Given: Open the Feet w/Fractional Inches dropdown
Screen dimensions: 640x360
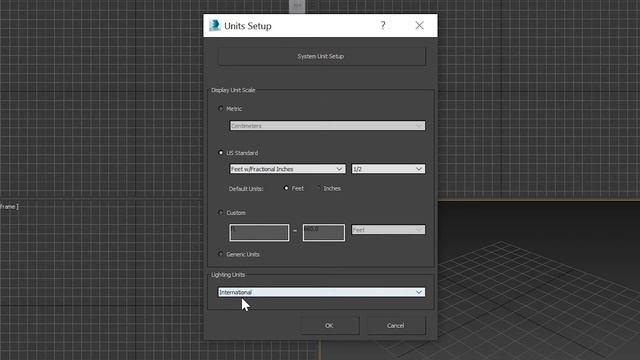Looking at the screenshot, I should (287, 169).
